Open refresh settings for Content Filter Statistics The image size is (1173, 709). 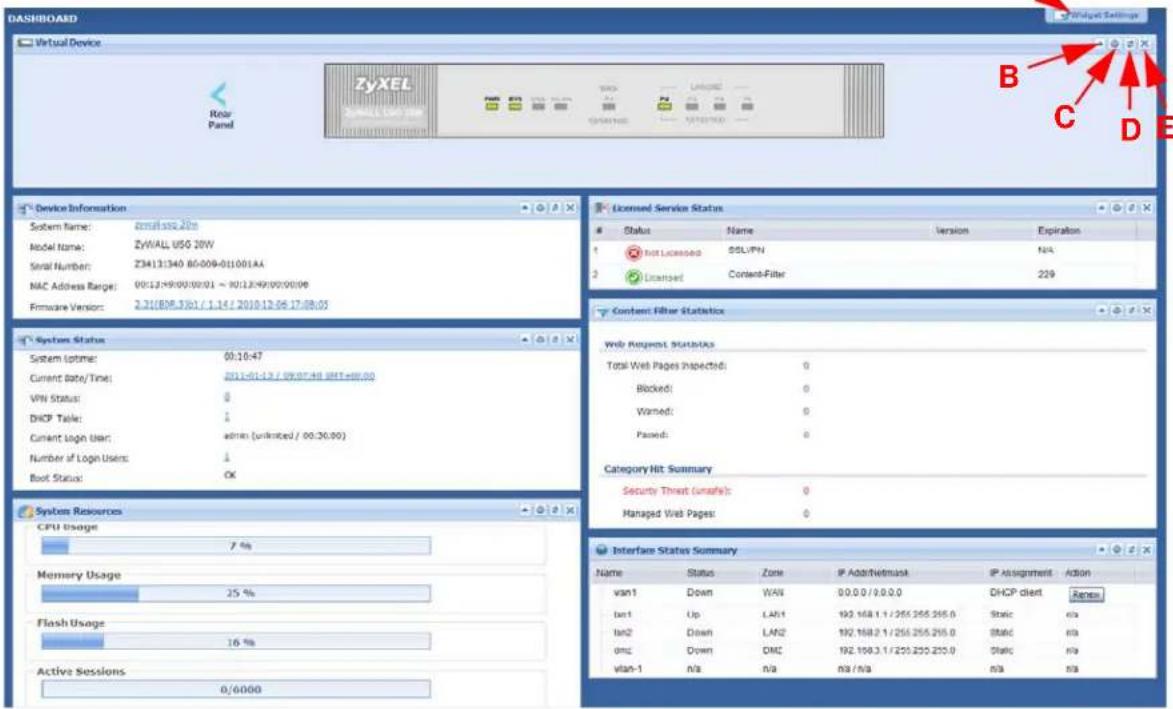pyautogui.click(x=1116, y=310)
